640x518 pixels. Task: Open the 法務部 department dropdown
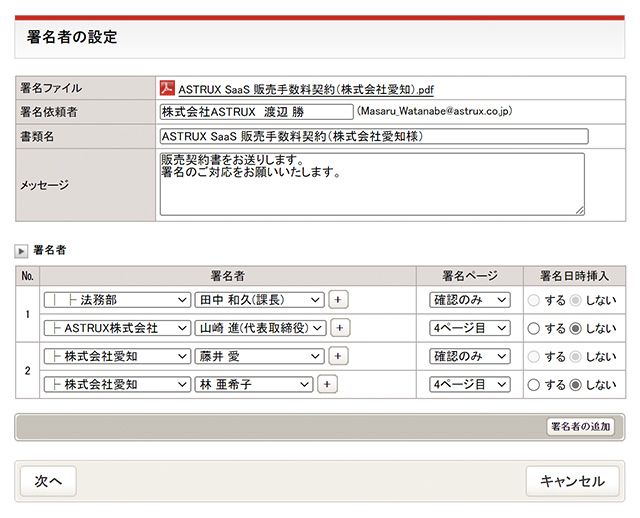(x=117, y=300)
